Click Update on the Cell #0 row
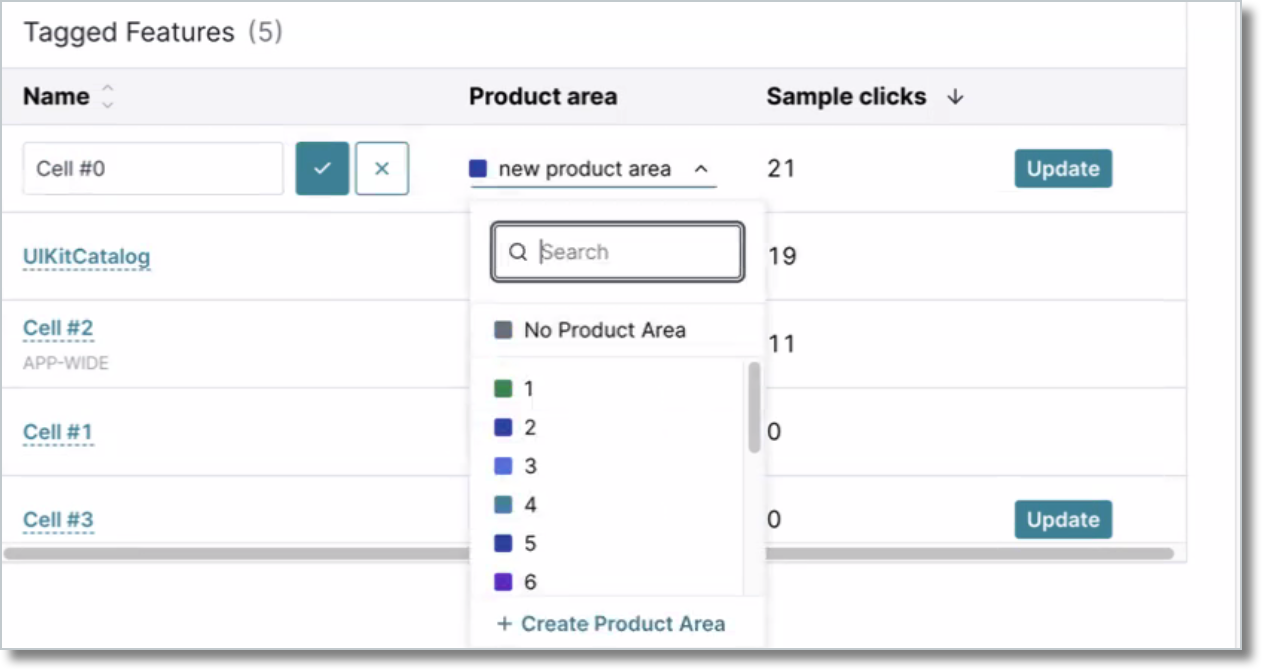 coord(1062,168)
